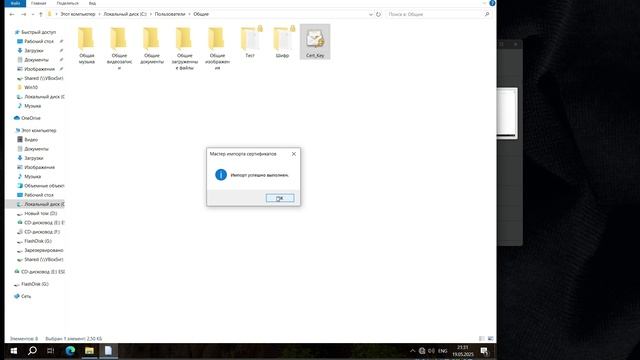Go up one folder level
The image size is (640, 360).
click(x=40, y=14)
